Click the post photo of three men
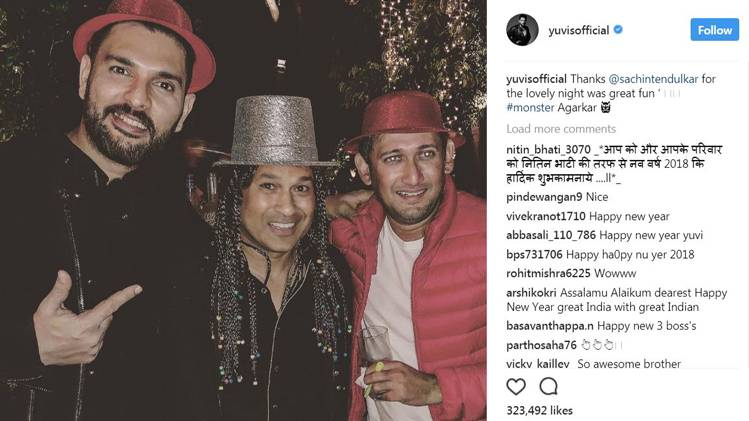The width and height of the screenshot is (749, 421). pyautogui.click(x=243, y=210)
